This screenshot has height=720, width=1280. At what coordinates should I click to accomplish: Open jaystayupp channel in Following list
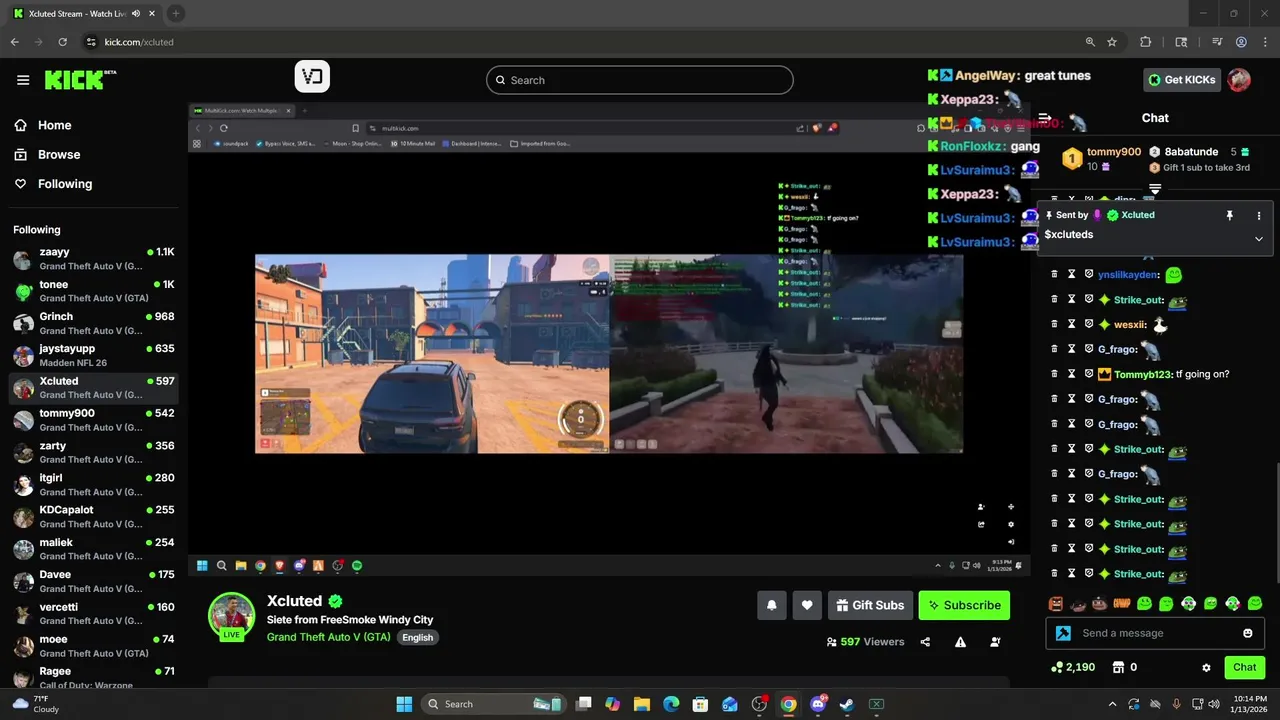pyautogui.click(x=94, y=355)
